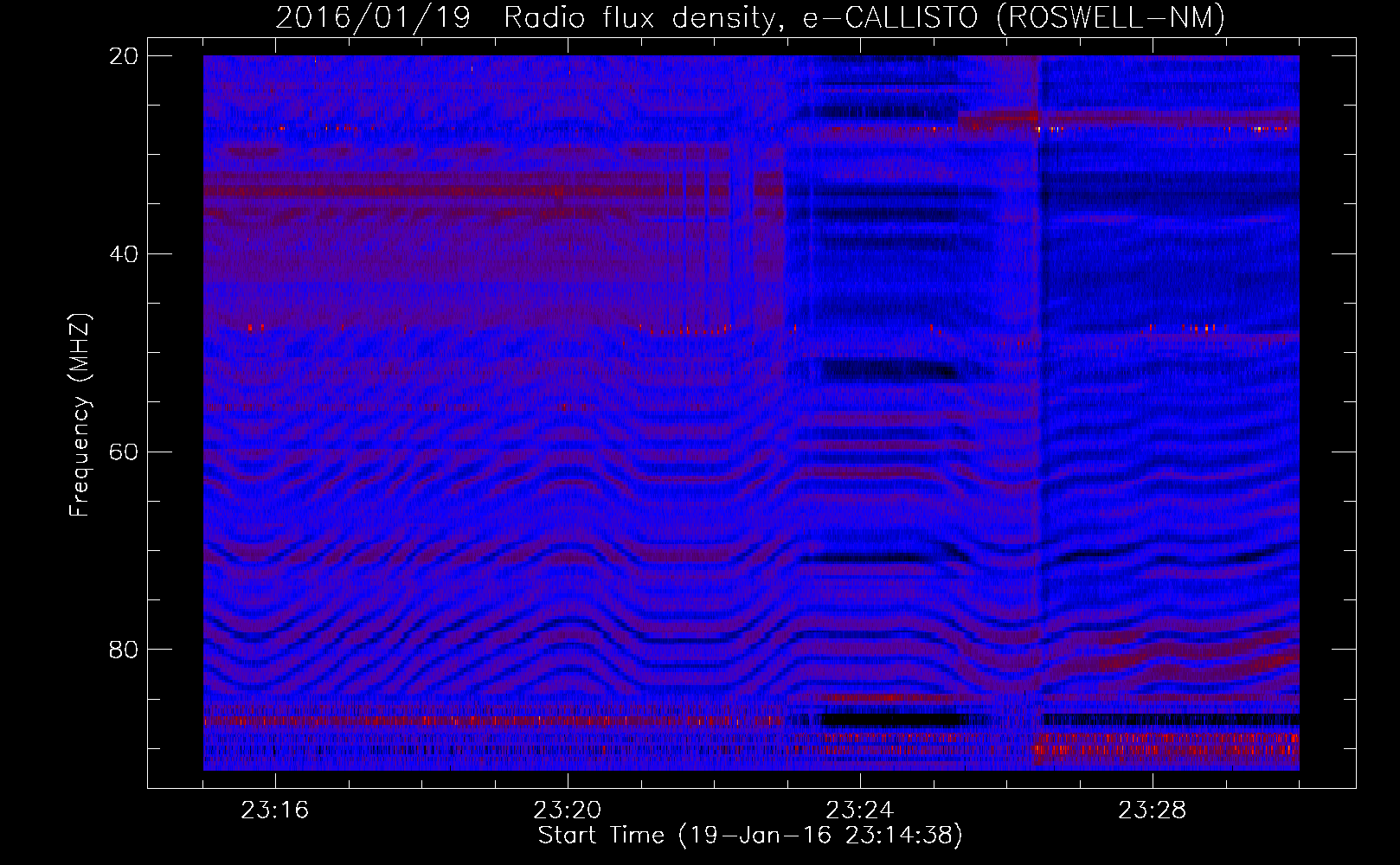1400x865 pixels.
Task: Click the time tick label '23:16'
Action: click(x=275, y=811)
